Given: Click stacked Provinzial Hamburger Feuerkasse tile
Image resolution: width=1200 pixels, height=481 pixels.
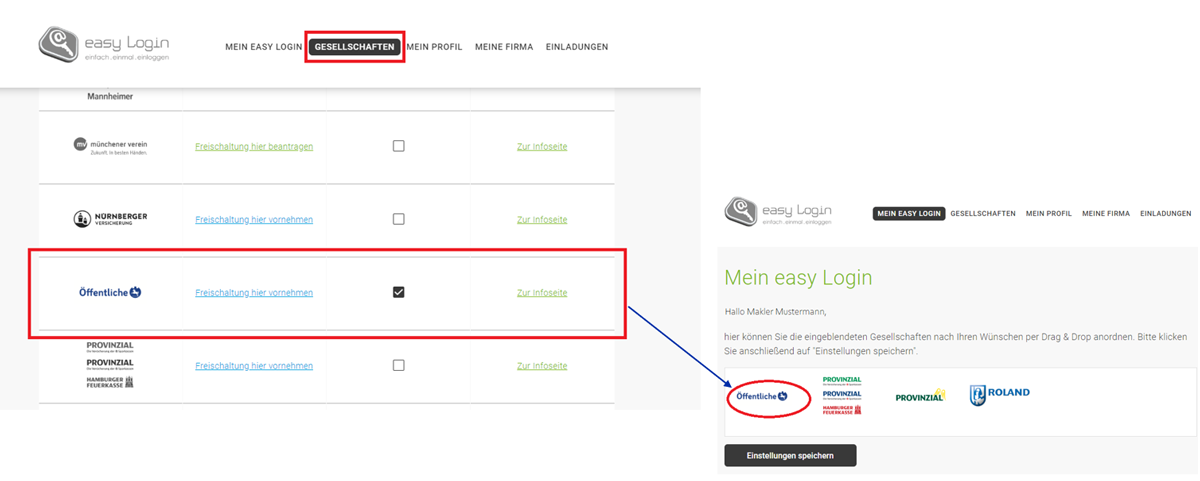Looking at the screenshot, I should pyautogui.click(x=841, y=395).
